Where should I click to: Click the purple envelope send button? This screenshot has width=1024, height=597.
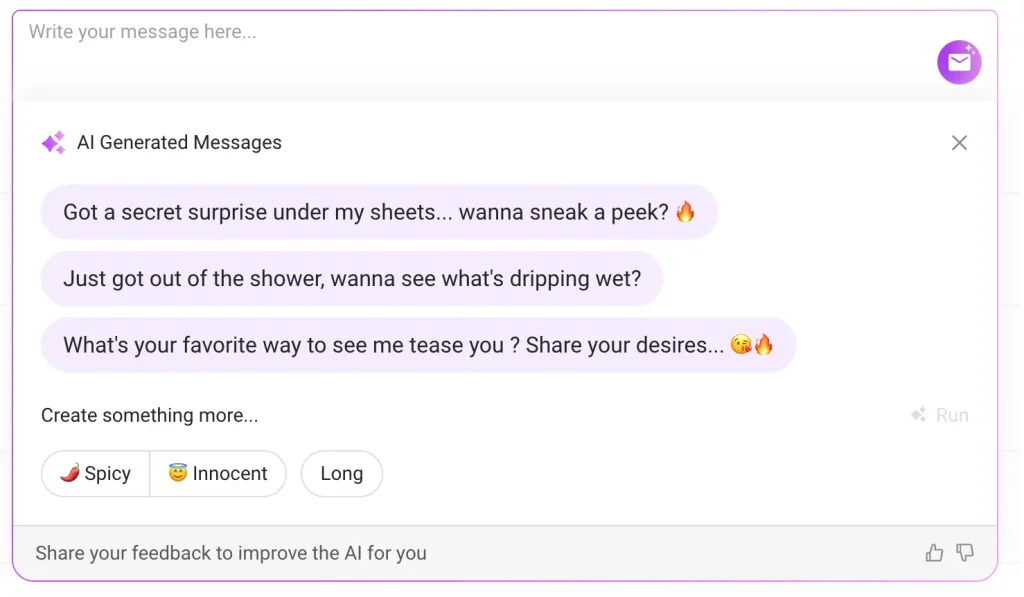click(959, 63)
